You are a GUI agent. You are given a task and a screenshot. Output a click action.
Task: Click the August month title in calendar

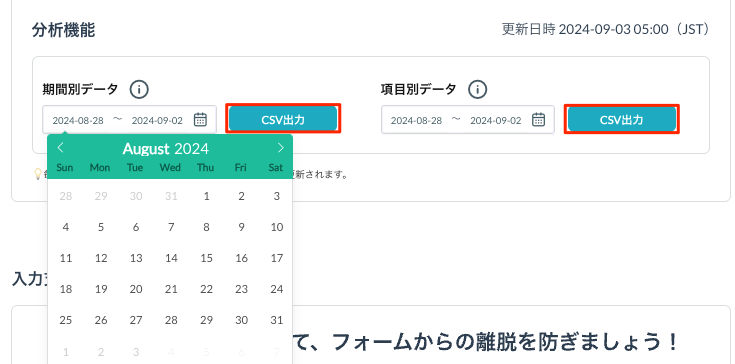coord(146,149)
